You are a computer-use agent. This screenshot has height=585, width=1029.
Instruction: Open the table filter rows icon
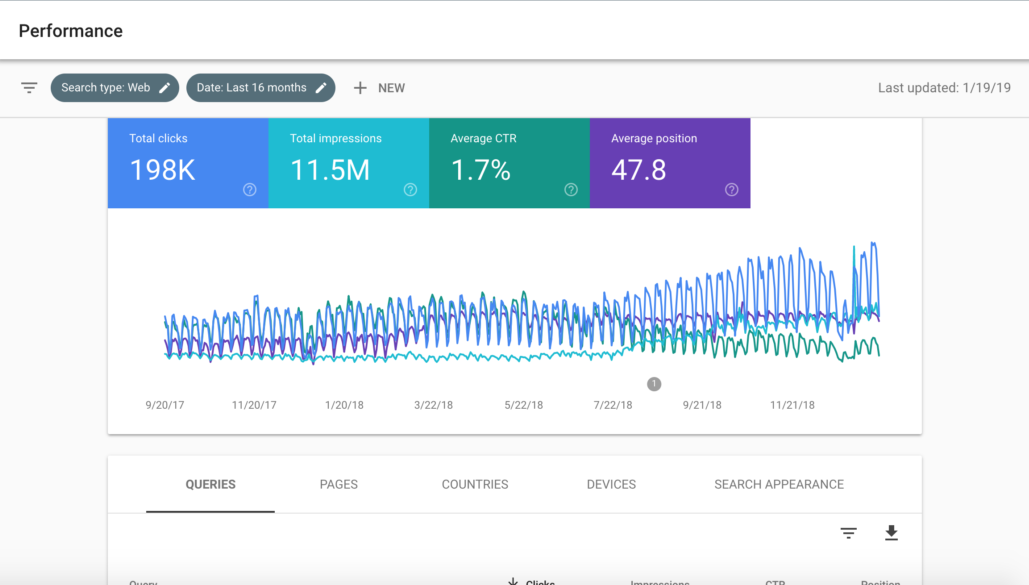(849, 533)
